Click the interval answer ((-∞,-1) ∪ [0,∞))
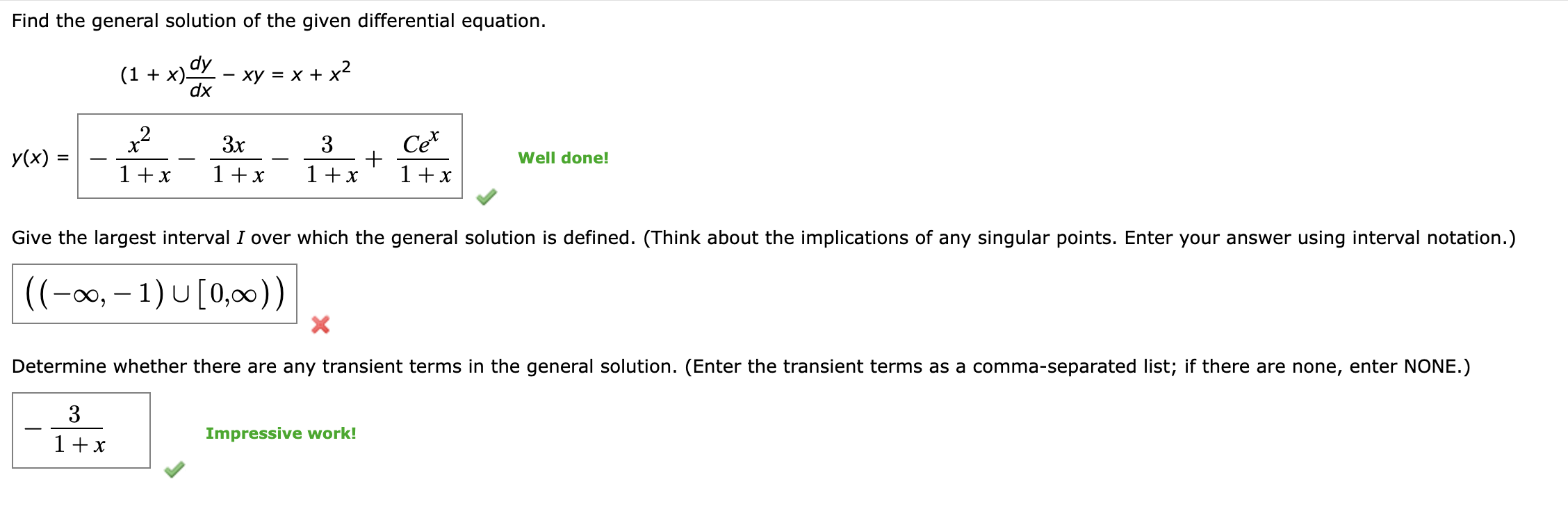The height and width of the screenshot is (509, 1568). tap(154, 292)
